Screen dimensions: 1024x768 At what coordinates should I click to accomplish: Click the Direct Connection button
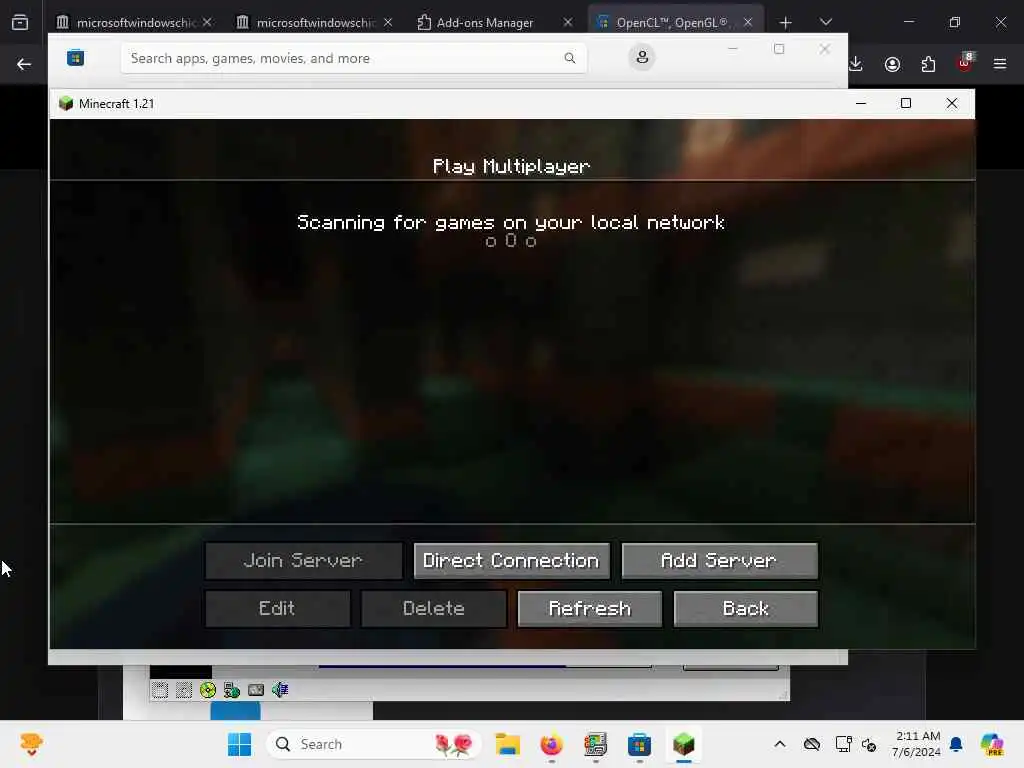tap(511, 560)
